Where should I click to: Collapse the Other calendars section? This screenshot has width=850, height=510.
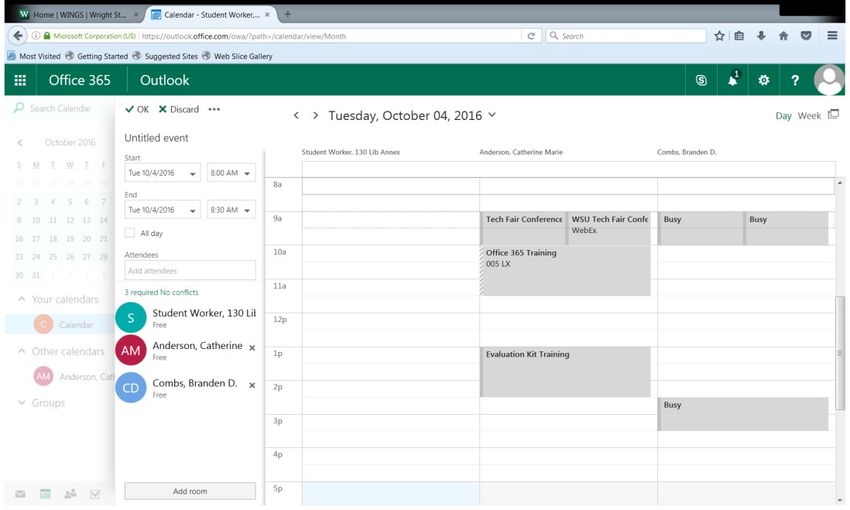[22, 351]
